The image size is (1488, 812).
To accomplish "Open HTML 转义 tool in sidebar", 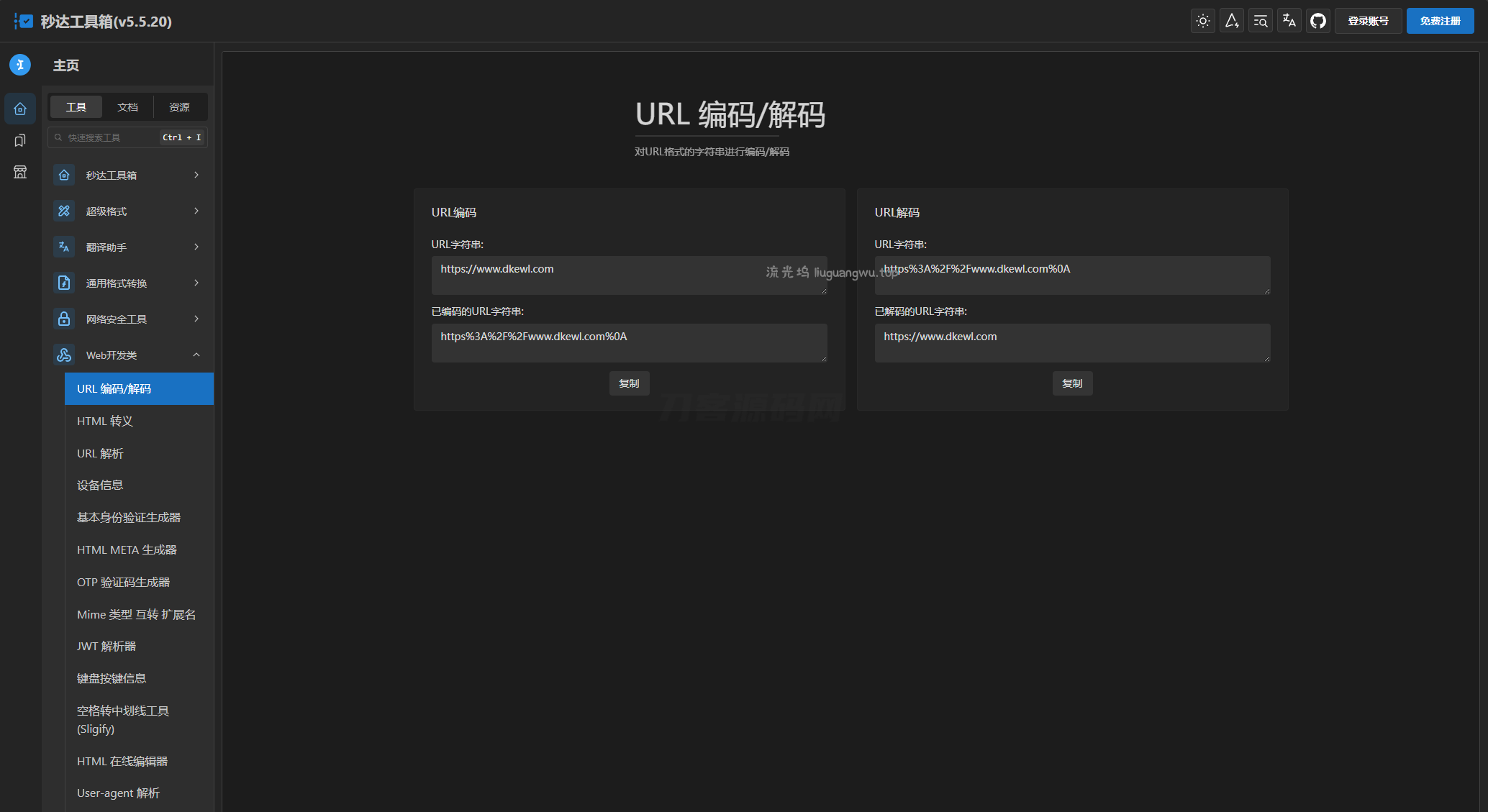I will point(105,421).
